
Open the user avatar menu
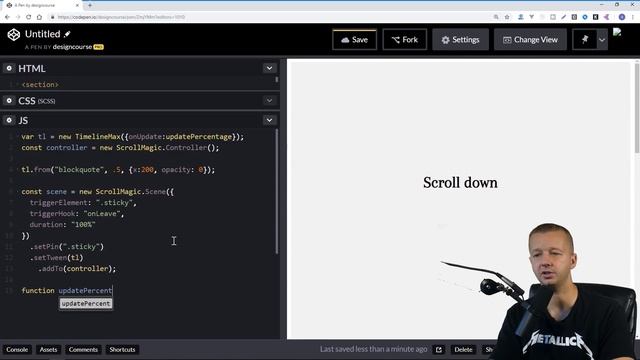pyautogui.click(x=617, y=33)
